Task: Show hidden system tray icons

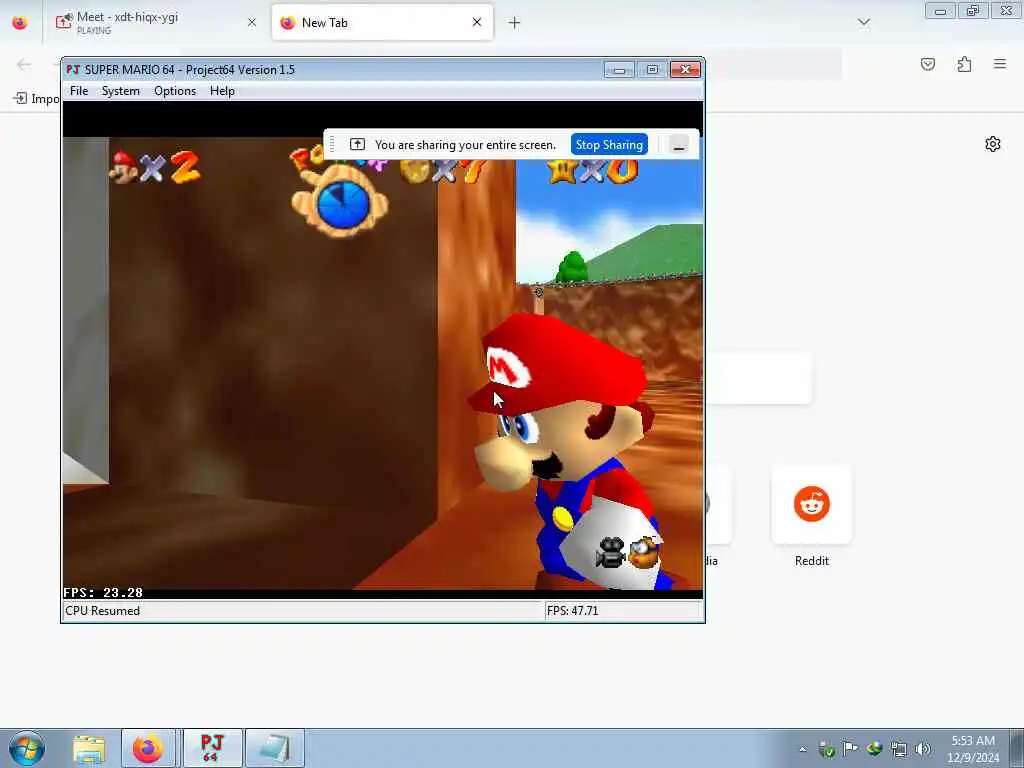Action: click(x=802, y=750)
